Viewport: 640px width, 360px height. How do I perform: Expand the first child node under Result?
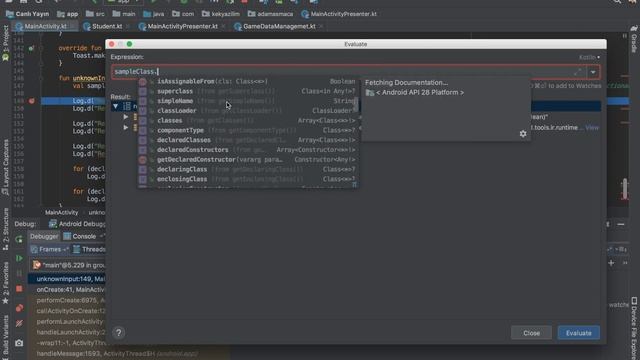pyautogui.click(x=126, y=117)
